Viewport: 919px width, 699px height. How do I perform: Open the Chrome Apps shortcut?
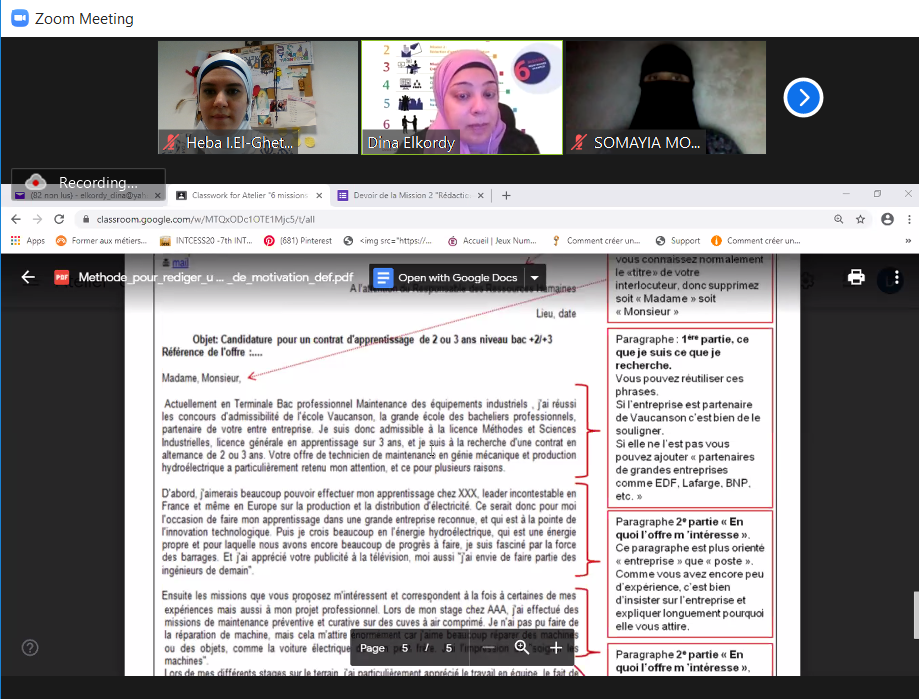[27, 241]
